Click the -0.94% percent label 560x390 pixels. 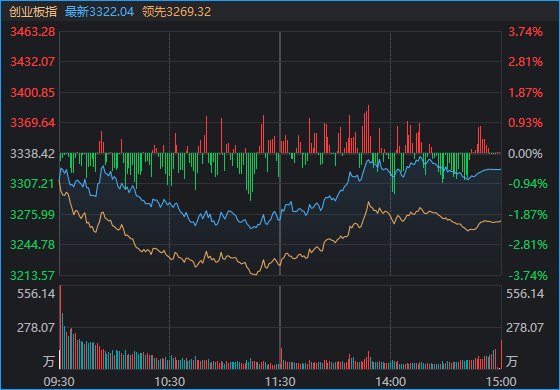point(528,184)
